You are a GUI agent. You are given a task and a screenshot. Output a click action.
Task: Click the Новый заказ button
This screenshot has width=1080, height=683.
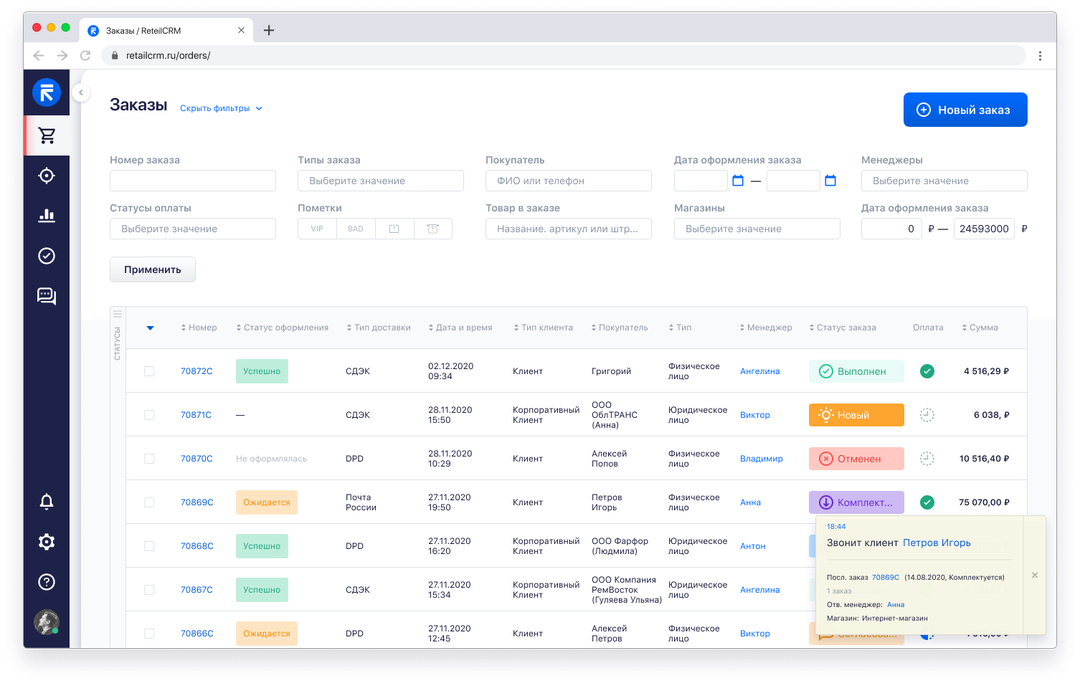pos(964,110)
